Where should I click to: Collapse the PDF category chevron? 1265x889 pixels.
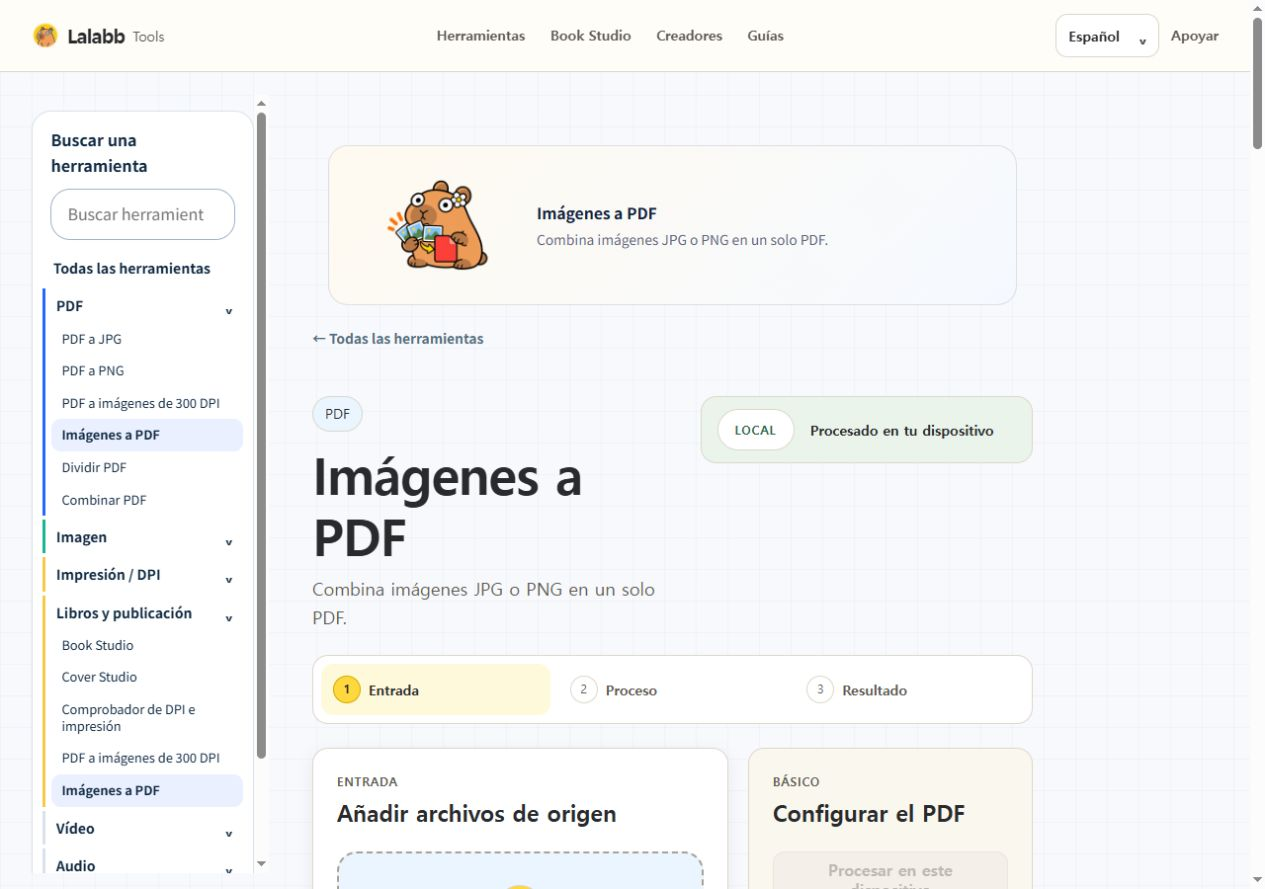(x=228, y=311)
